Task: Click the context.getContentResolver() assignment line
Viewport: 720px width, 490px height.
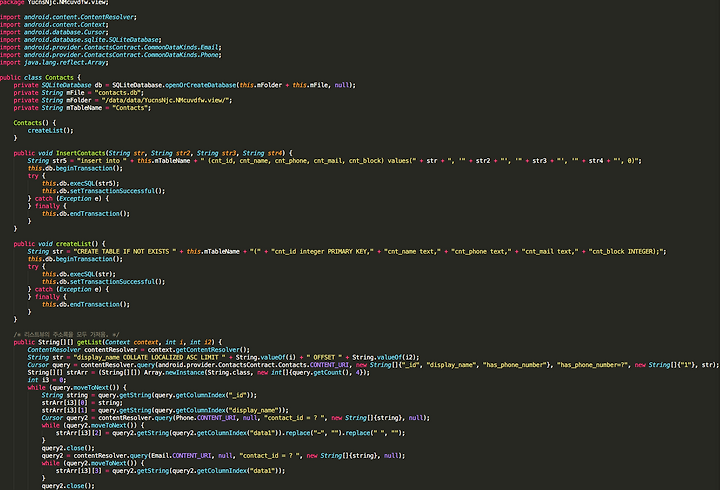Action: tap(139, 349)
